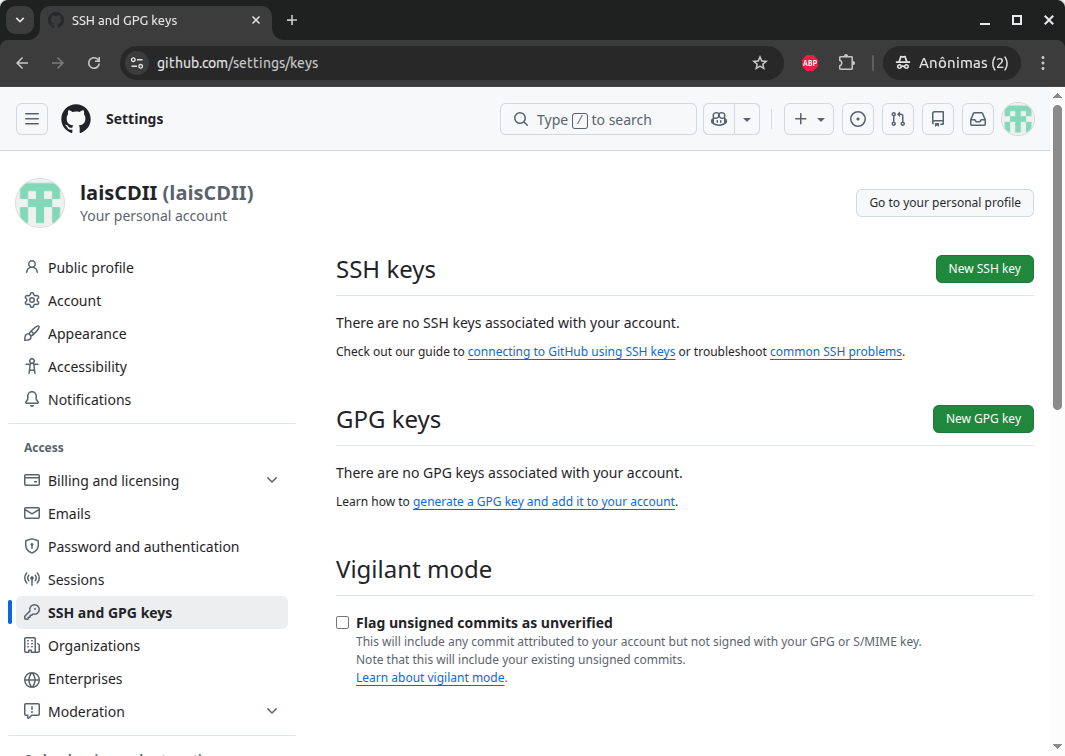Open the Repositories icon in the header
This screenshot has width=1065, height=756.
click(938, 119)
